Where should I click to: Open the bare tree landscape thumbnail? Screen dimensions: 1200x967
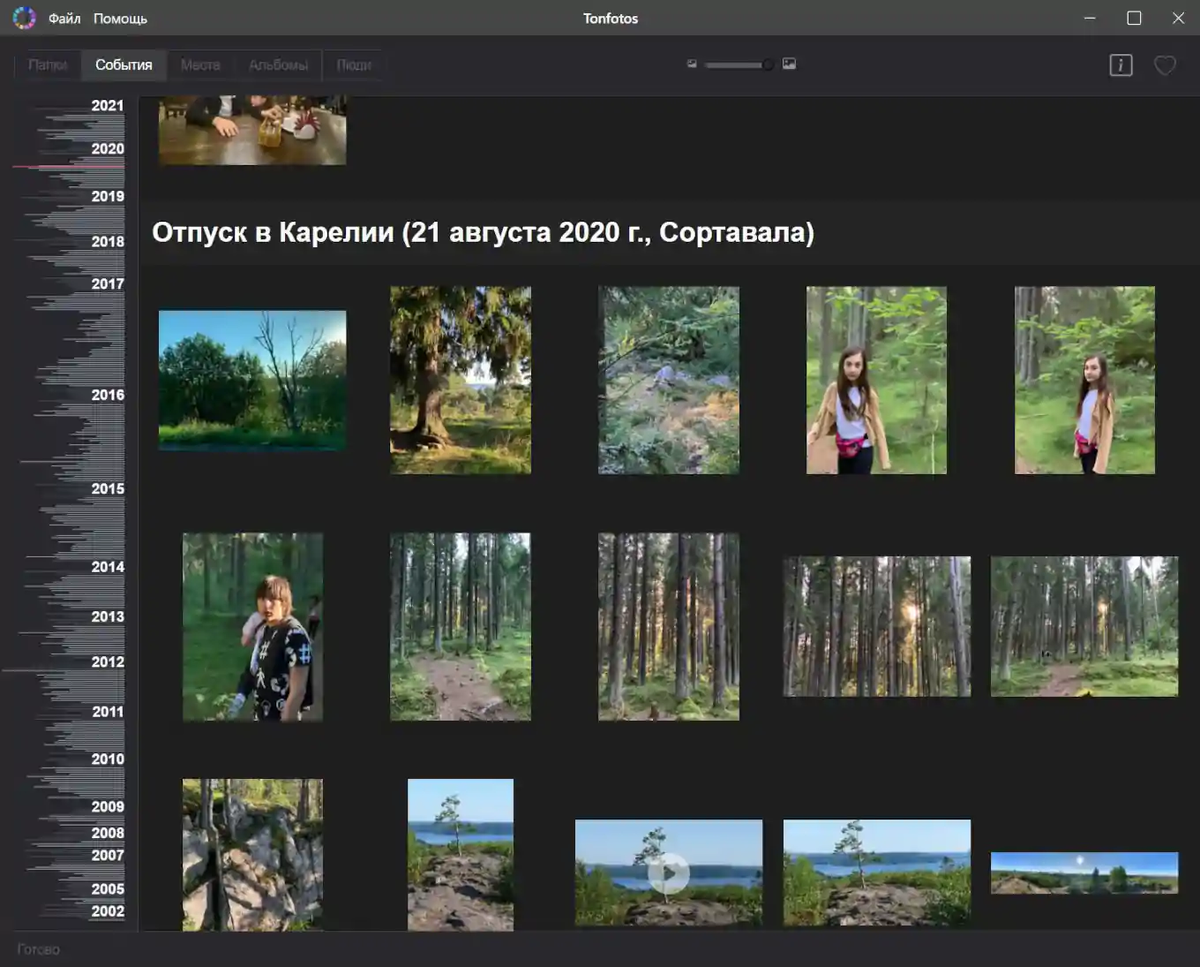(x=252, y=380)
